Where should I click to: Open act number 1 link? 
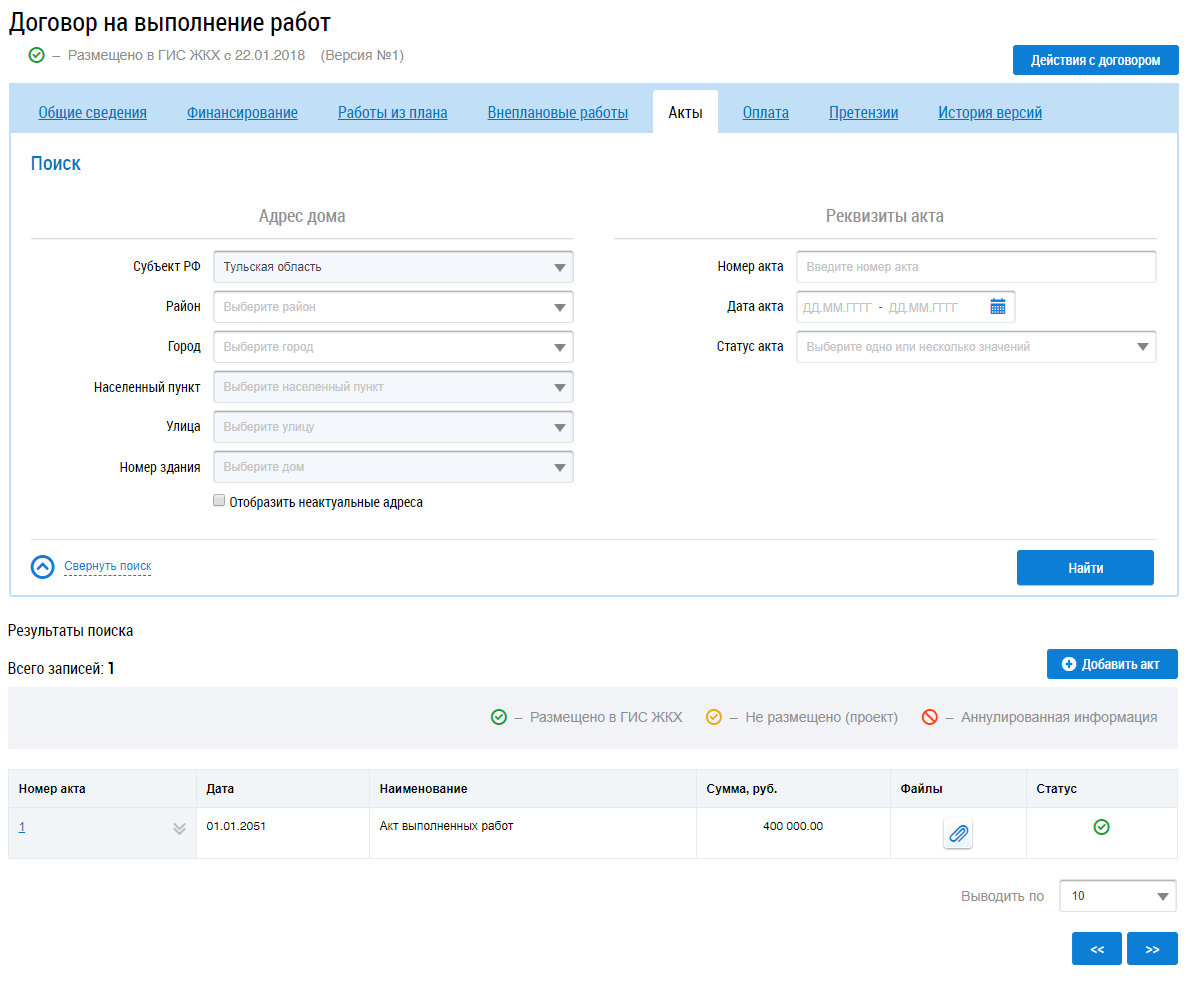coord(22,827)
